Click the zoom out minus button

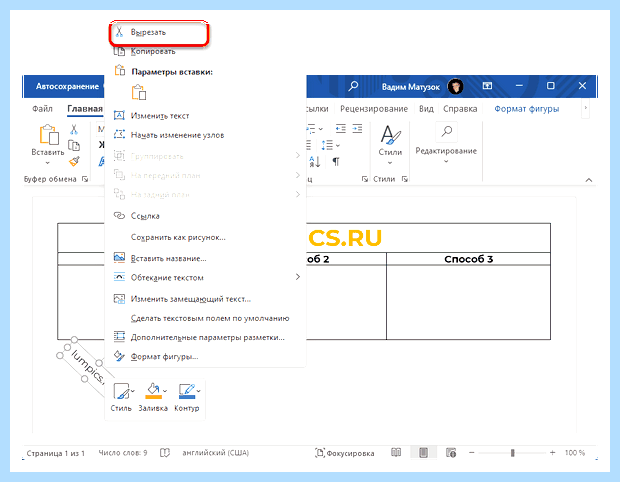(471, 453)
